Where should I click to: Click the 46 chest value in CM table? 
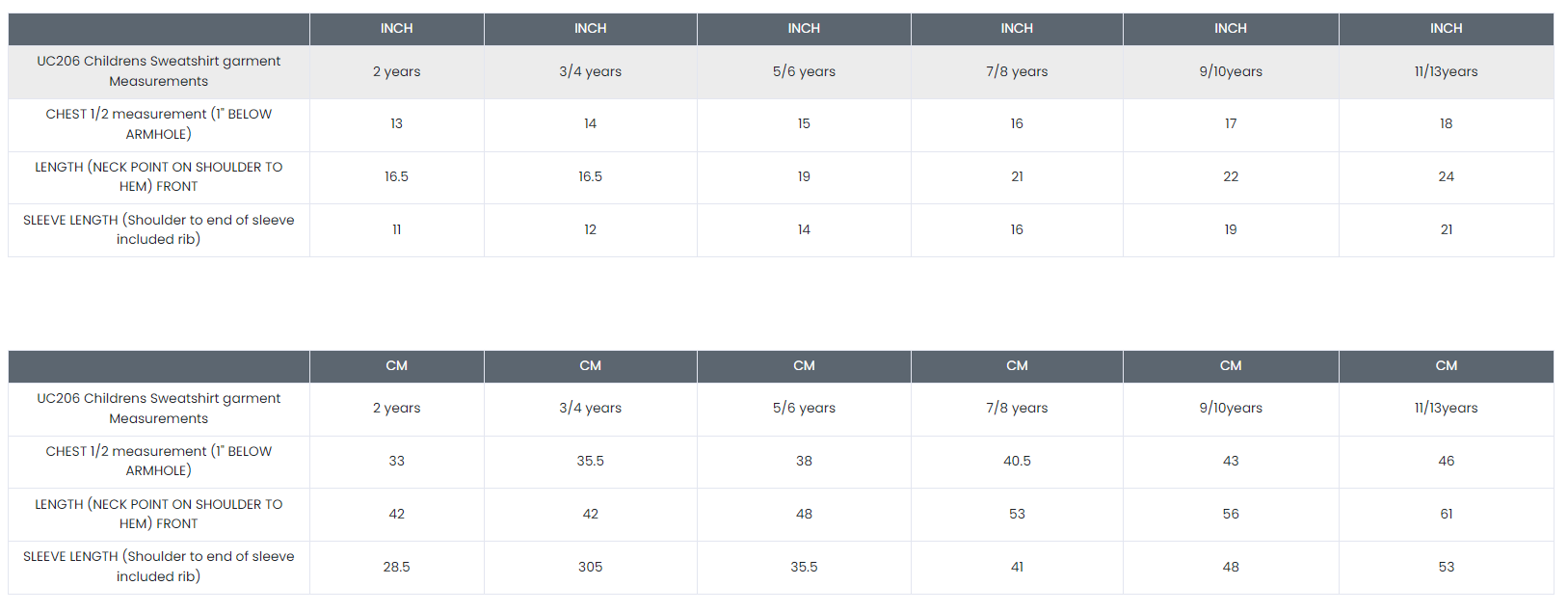click(x=1446, y=461)
